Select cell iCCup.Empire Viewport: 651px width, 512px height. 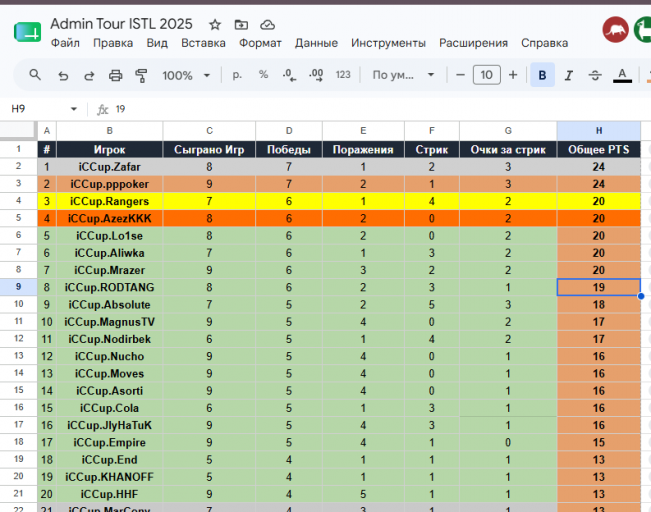pyautogui.click(x=110, y=442)
